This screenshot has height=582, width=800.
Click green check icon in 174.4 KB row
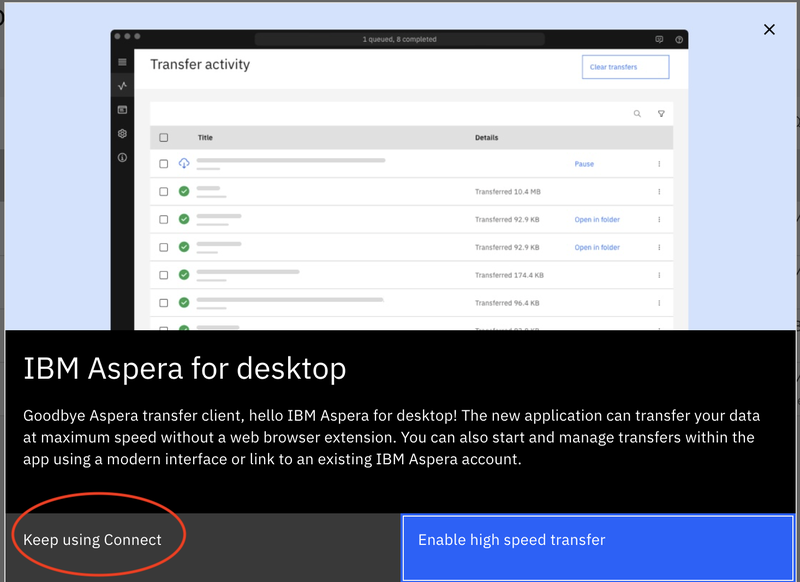pyautogui.click(x=184, y=275)
